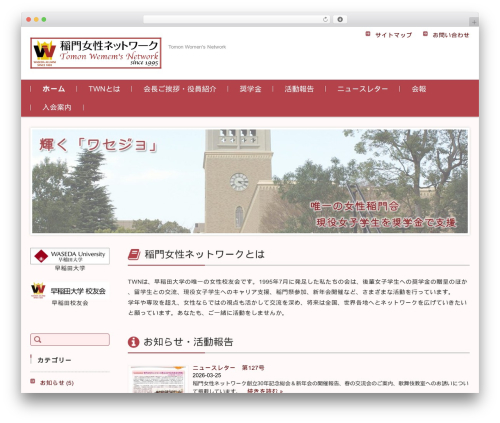Click the WASEDA University banner logo

[70, 256]
